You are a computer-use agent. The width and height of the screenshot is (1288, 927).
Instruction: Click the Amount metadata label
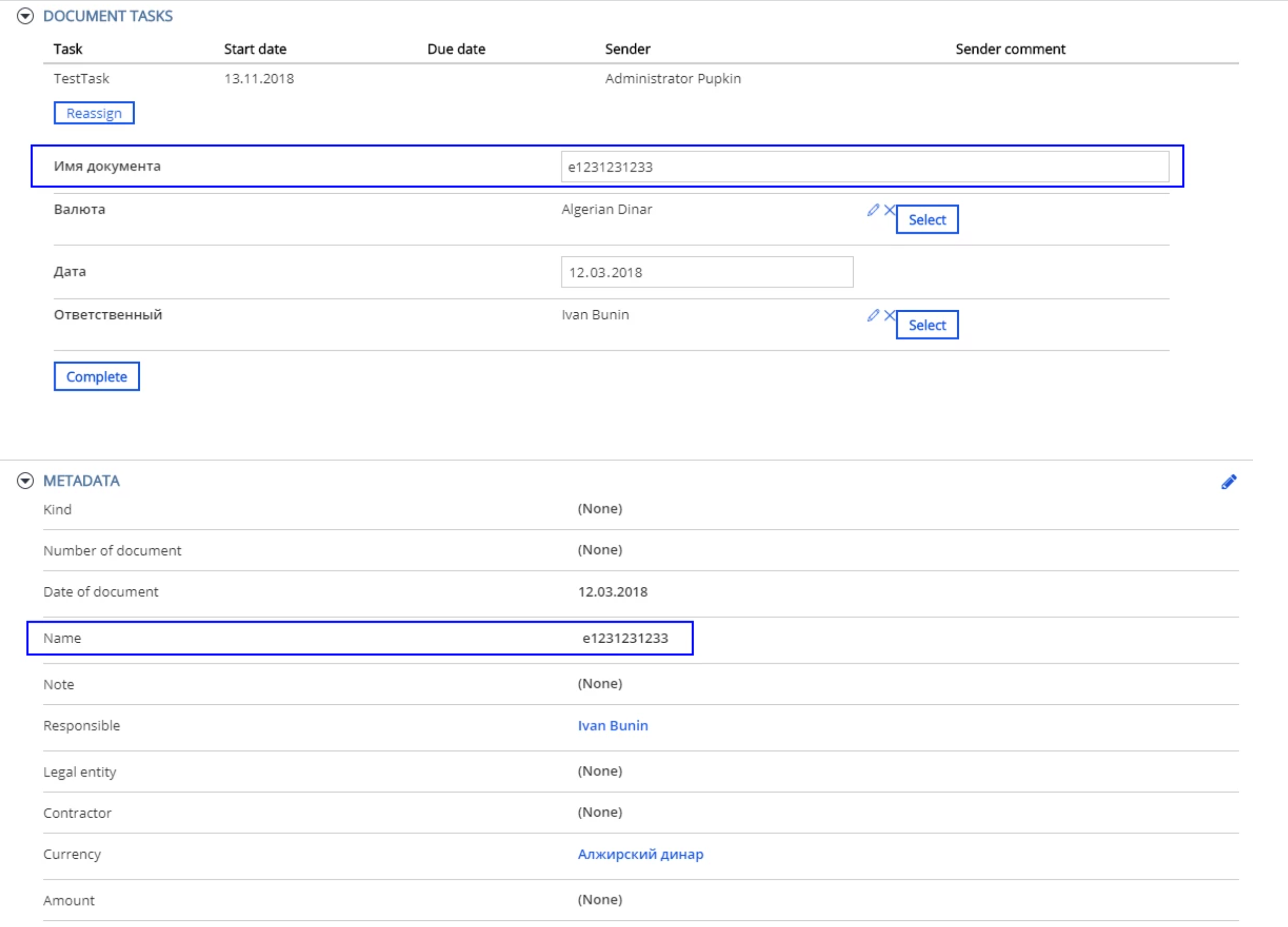tap(69, 901)
